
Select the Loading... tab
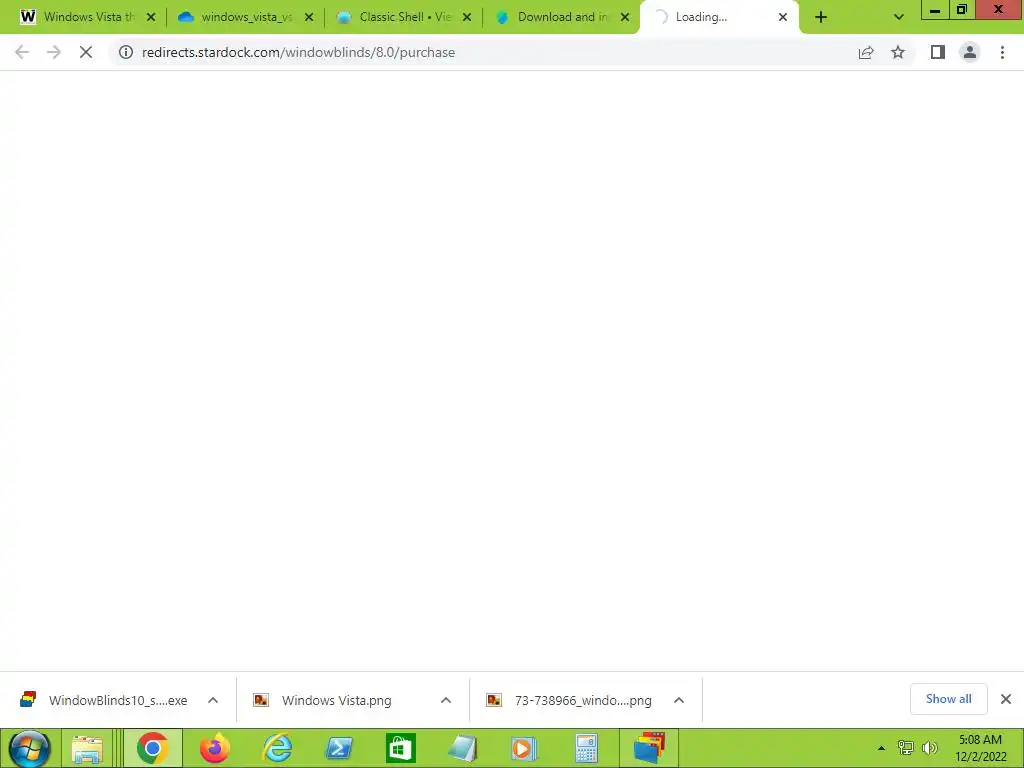(x=712, y=17)
